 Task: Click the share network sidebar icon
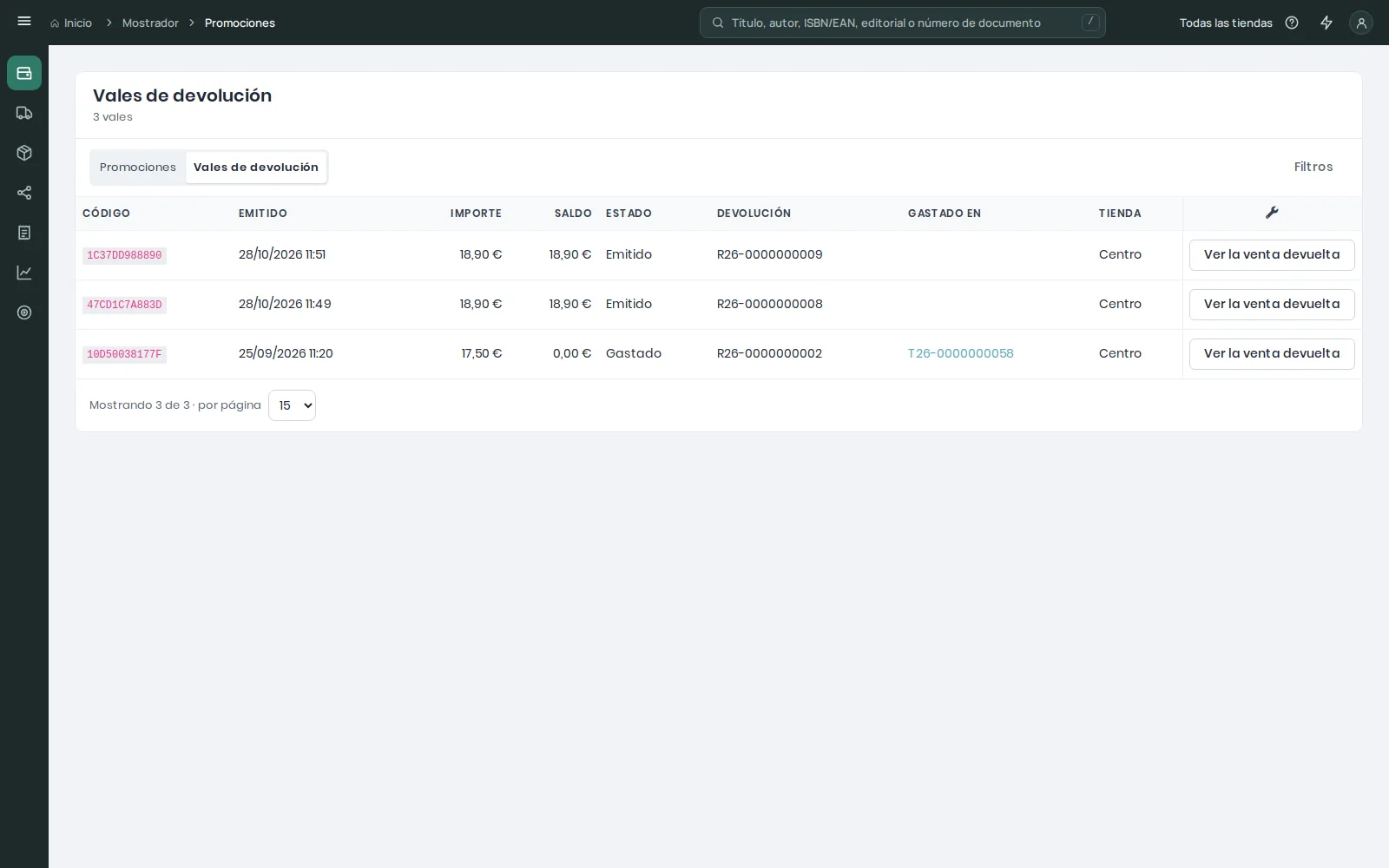point(24,193)
